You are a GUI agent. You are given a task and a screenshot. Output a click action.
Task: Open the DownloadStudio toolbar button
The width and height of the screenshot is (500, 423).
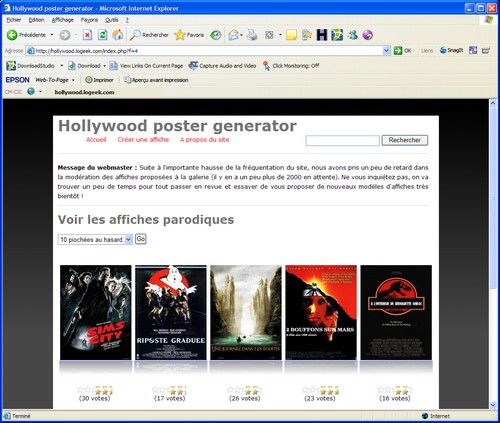tap(30, 66)
